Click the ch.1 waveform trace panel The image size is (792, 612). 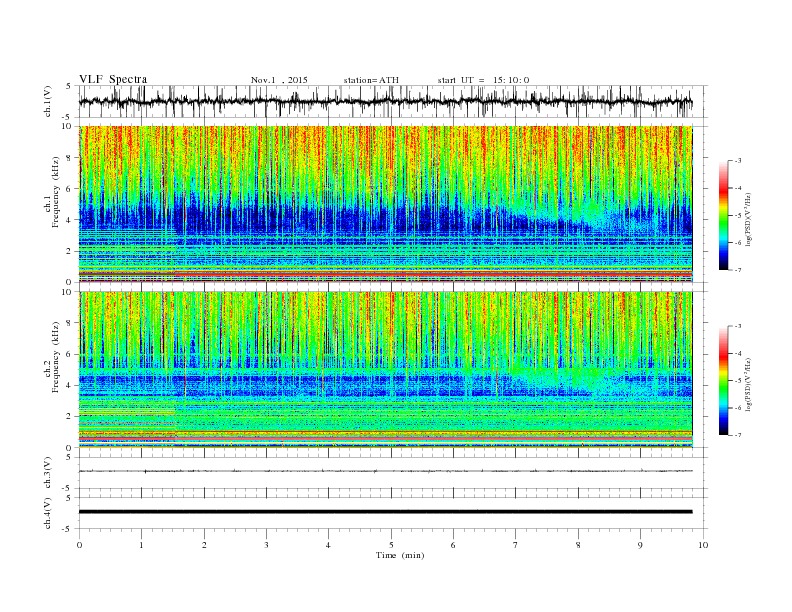tap(393, 101)
